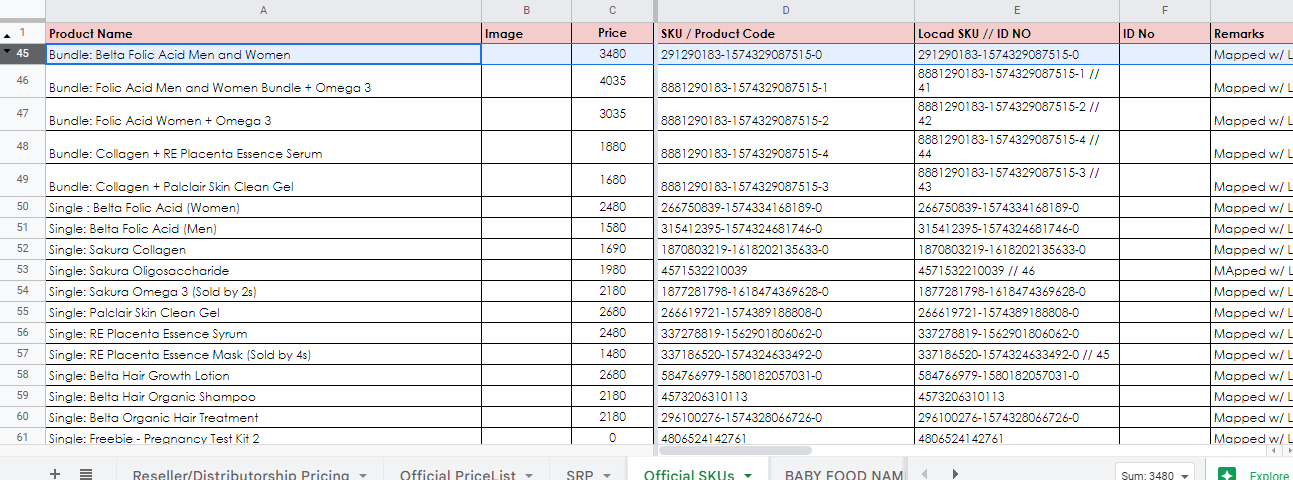The height and width of the screenshot is (480, 1293).
Task: Select cell Single: Sakura Omega 3 (Sold by 2s)
Action: [x=263, y=291]
